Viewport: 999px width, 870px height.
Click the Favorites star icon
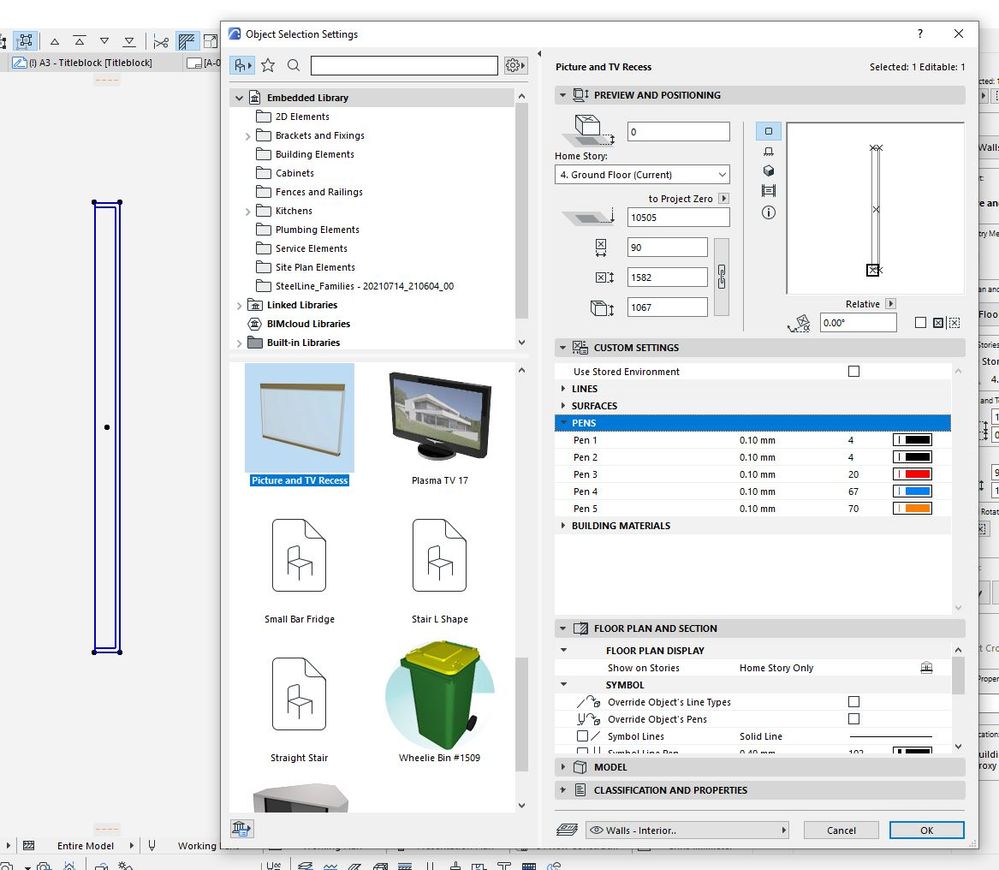coord(268,65)
